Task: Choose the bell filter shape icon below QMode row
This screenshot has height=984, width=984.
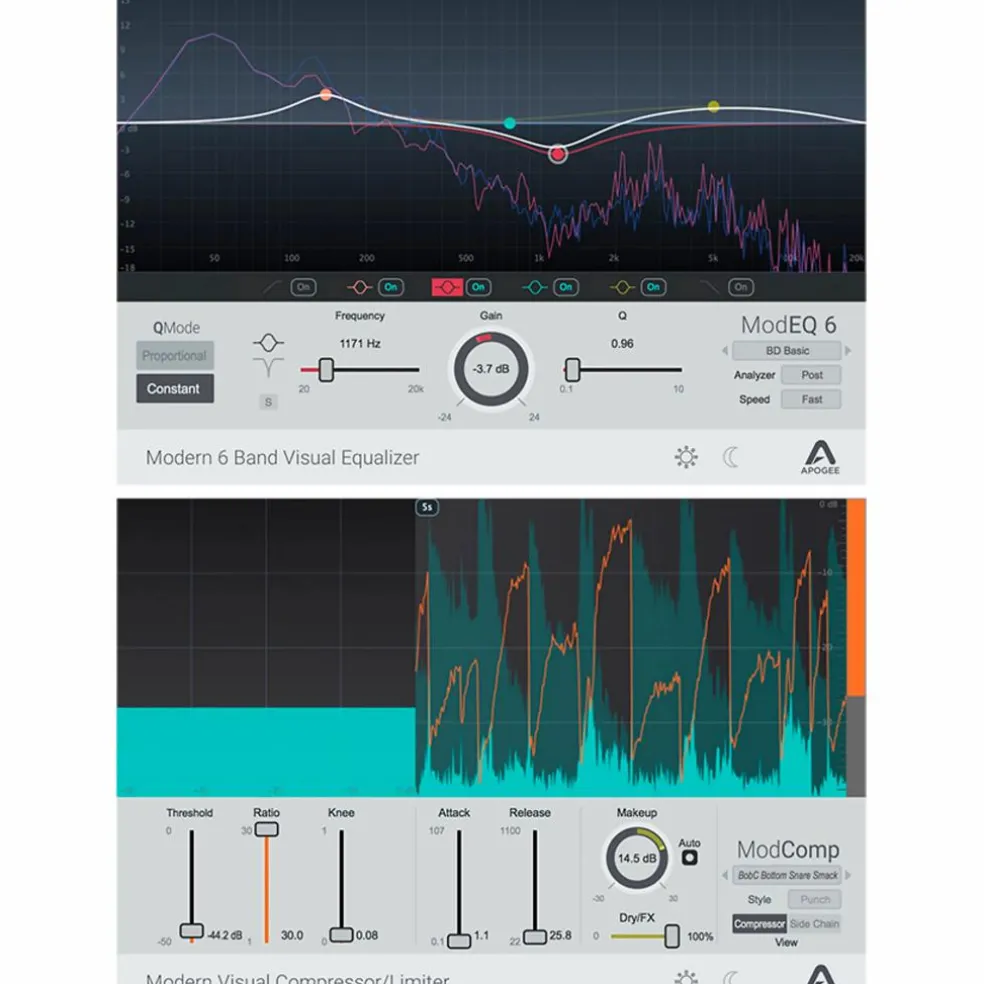Action: [268, 343]
